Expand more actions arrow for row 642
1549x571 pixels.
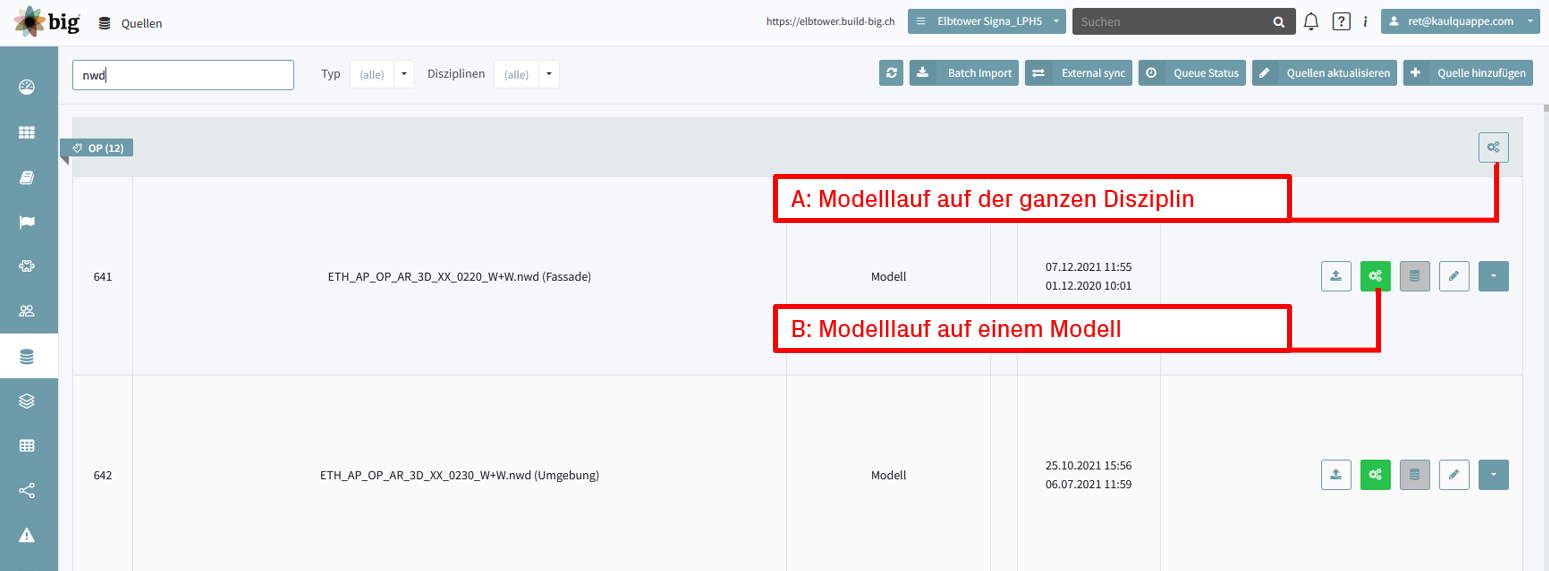click(x=1493, y=475)
